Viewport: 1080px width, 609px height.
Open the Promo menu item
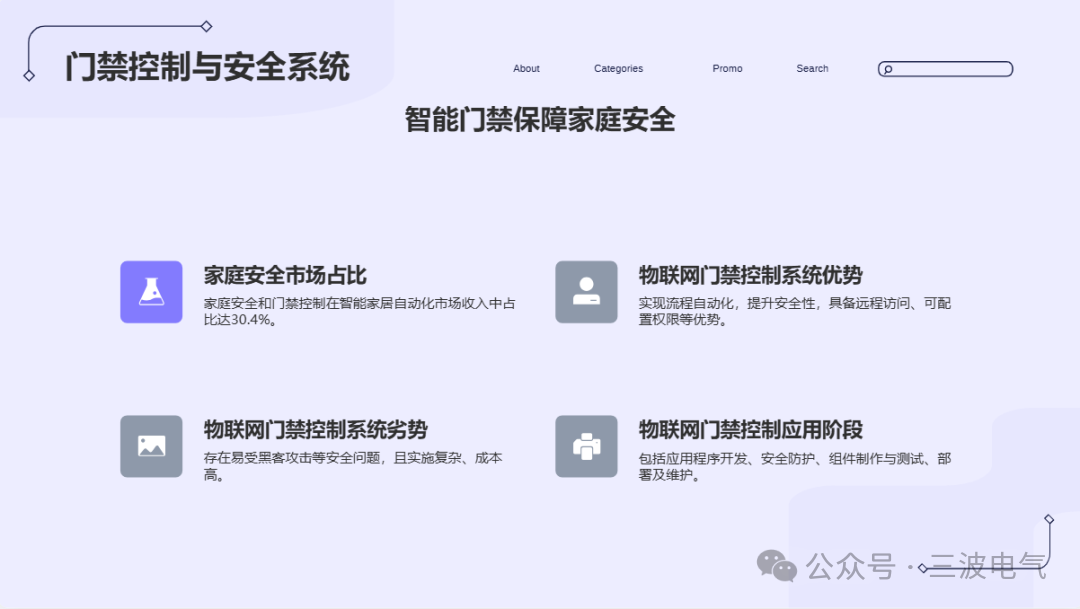click(x=727, y=69)
